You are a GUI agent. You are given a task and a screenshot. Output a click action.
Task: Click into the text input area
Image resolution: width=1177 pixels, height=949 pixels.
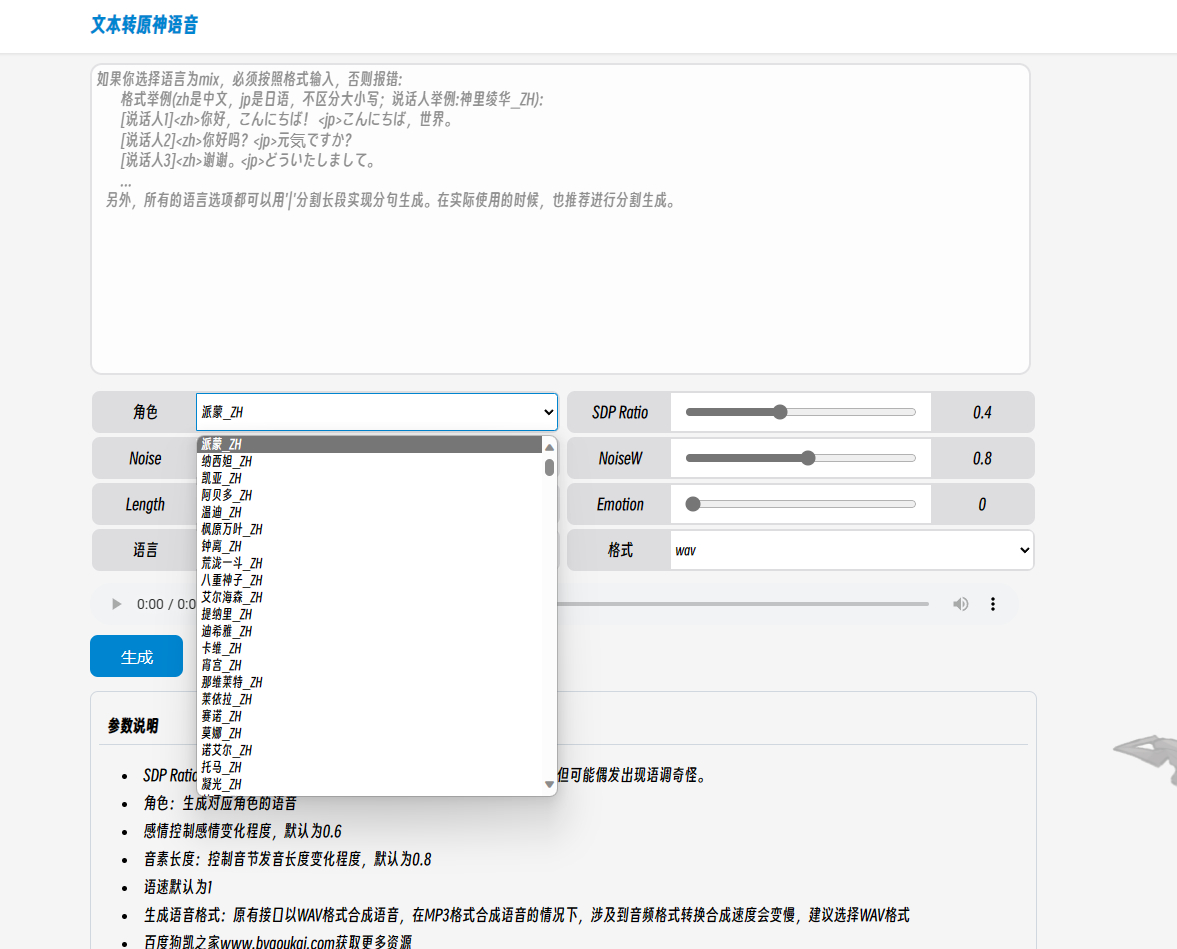(560, 218)
